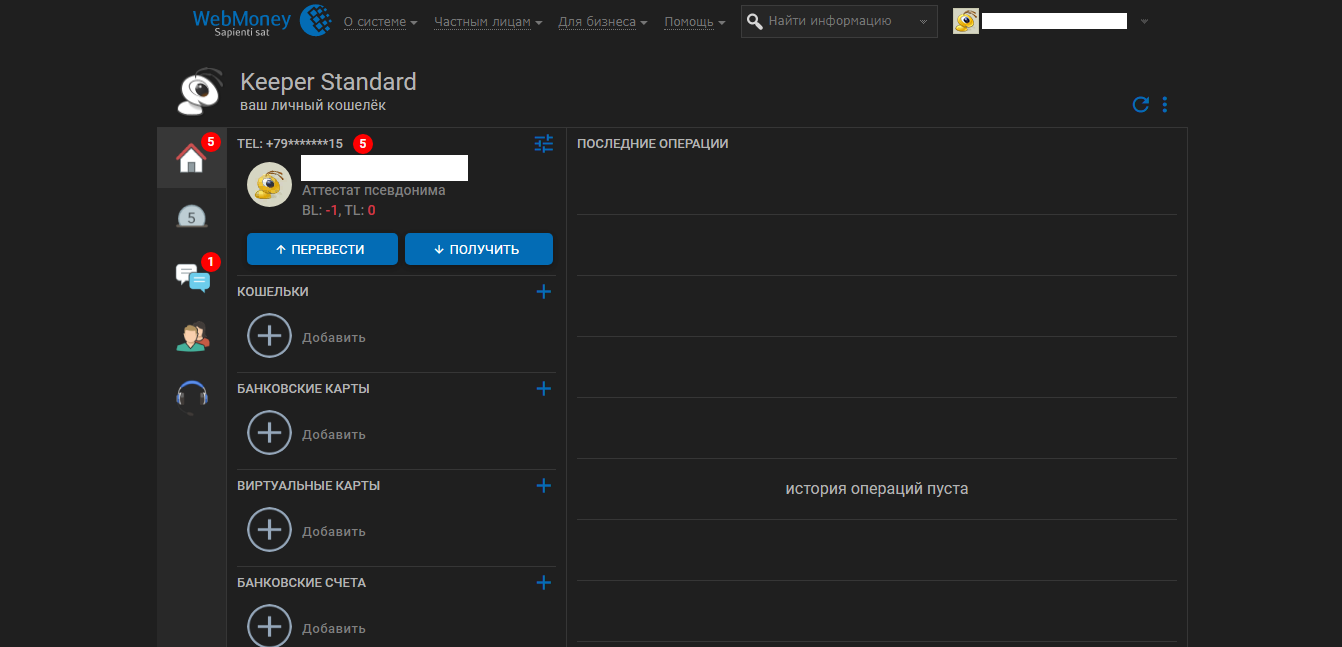Open the Помощь menu

click(x=695, y=22)
